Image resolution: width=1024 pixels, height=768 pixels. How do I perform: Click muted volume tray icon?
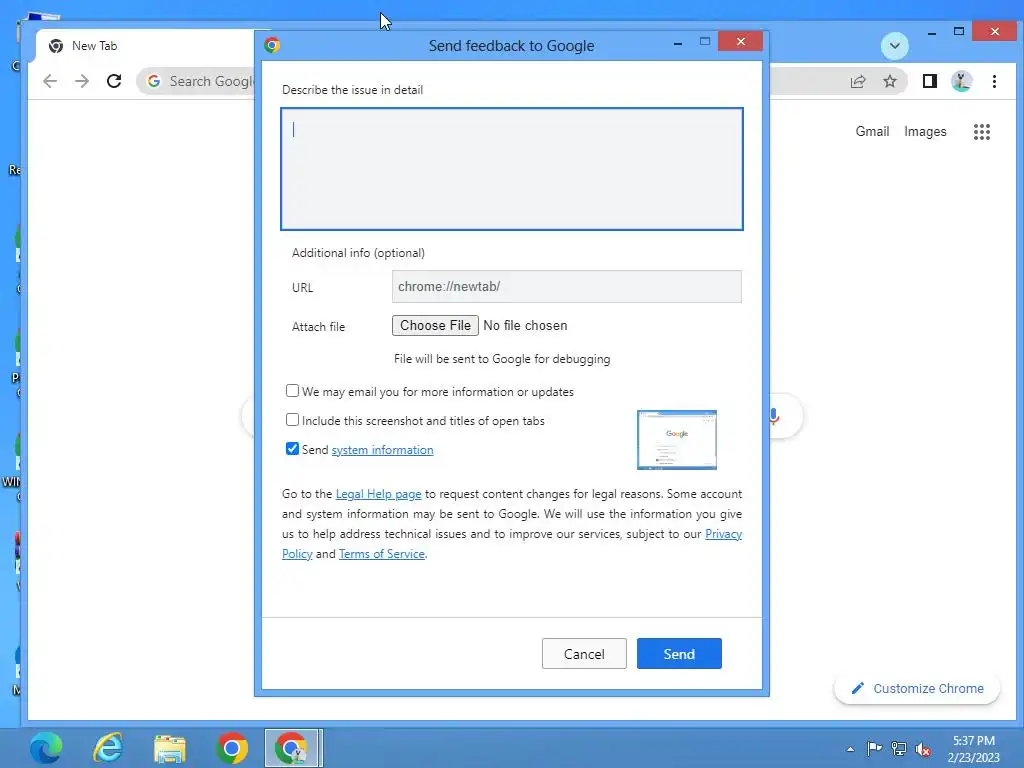[x=923, y=749]
